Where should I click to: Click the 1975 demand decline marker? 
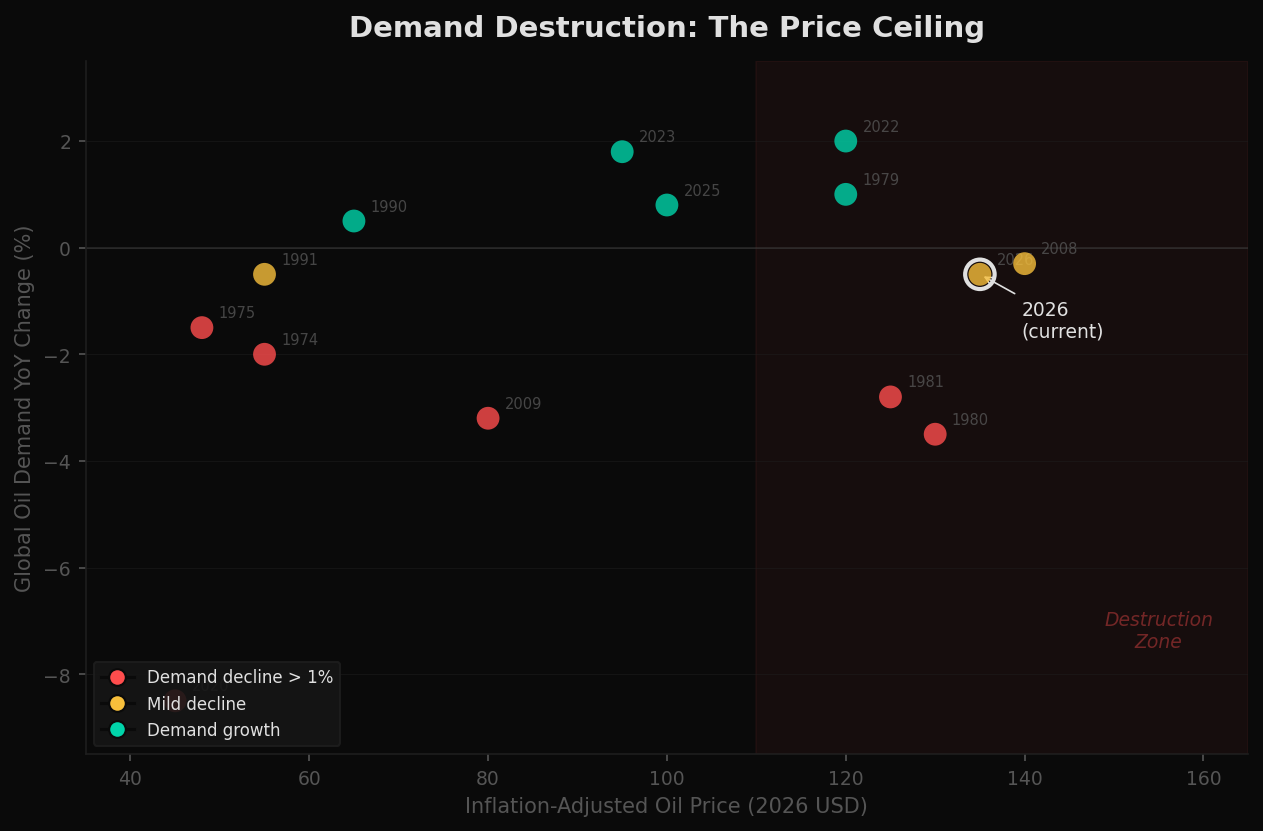point(202,326)
